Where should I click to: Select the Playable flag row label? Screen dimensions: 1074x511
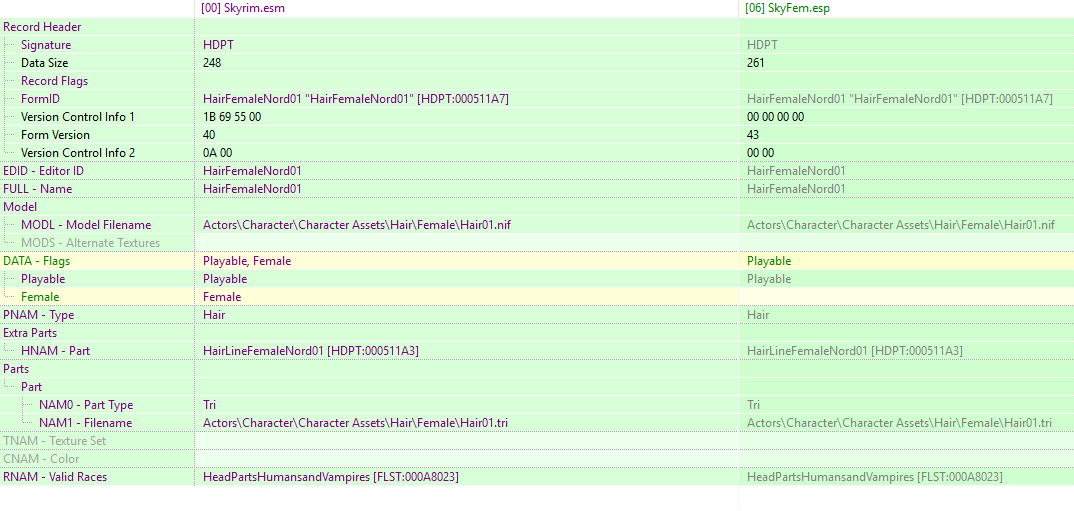(x=43, y=279)
